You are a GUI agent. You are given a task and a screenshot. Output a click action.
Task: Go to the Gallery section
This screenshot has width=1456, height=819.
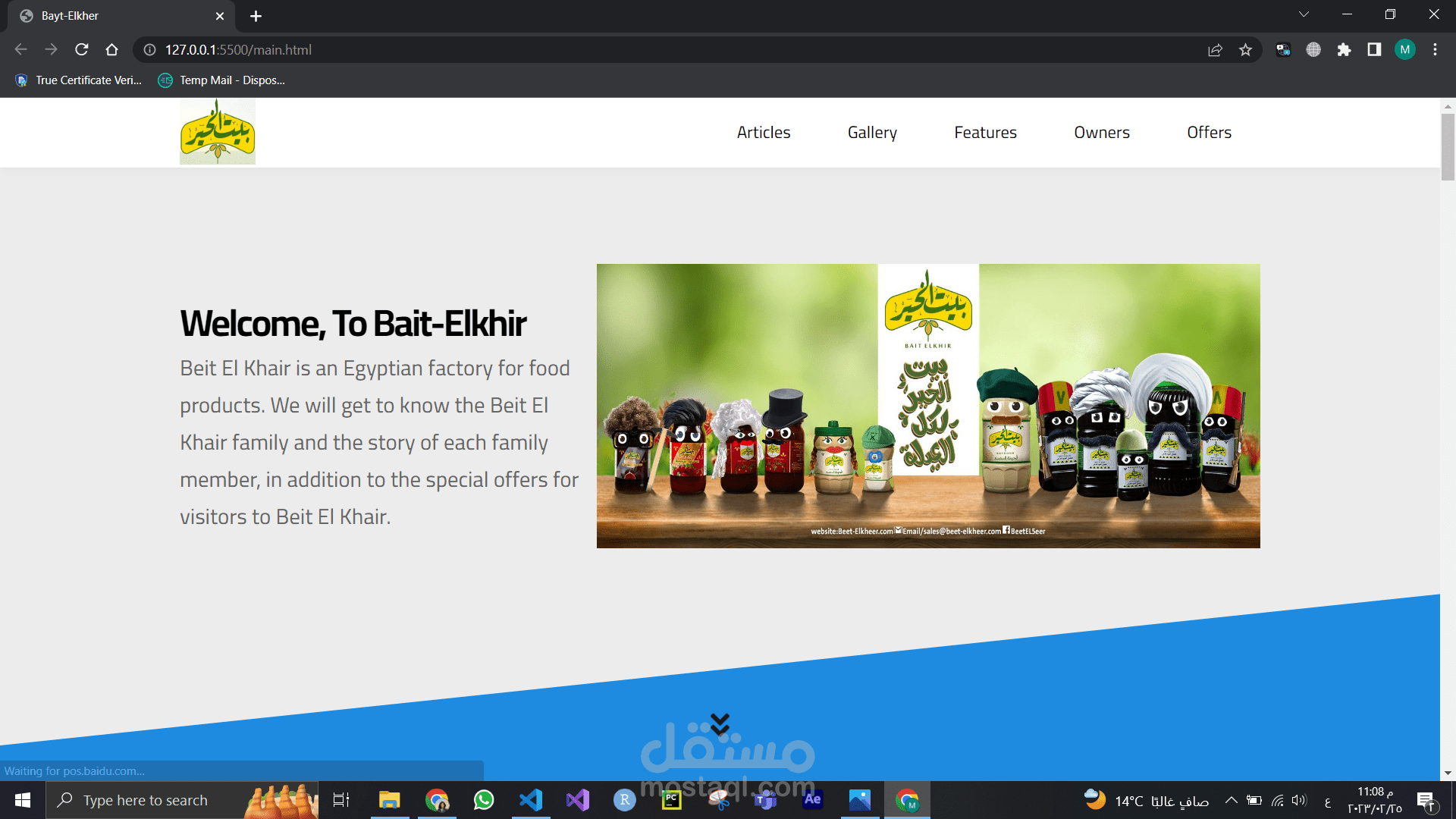872,132
